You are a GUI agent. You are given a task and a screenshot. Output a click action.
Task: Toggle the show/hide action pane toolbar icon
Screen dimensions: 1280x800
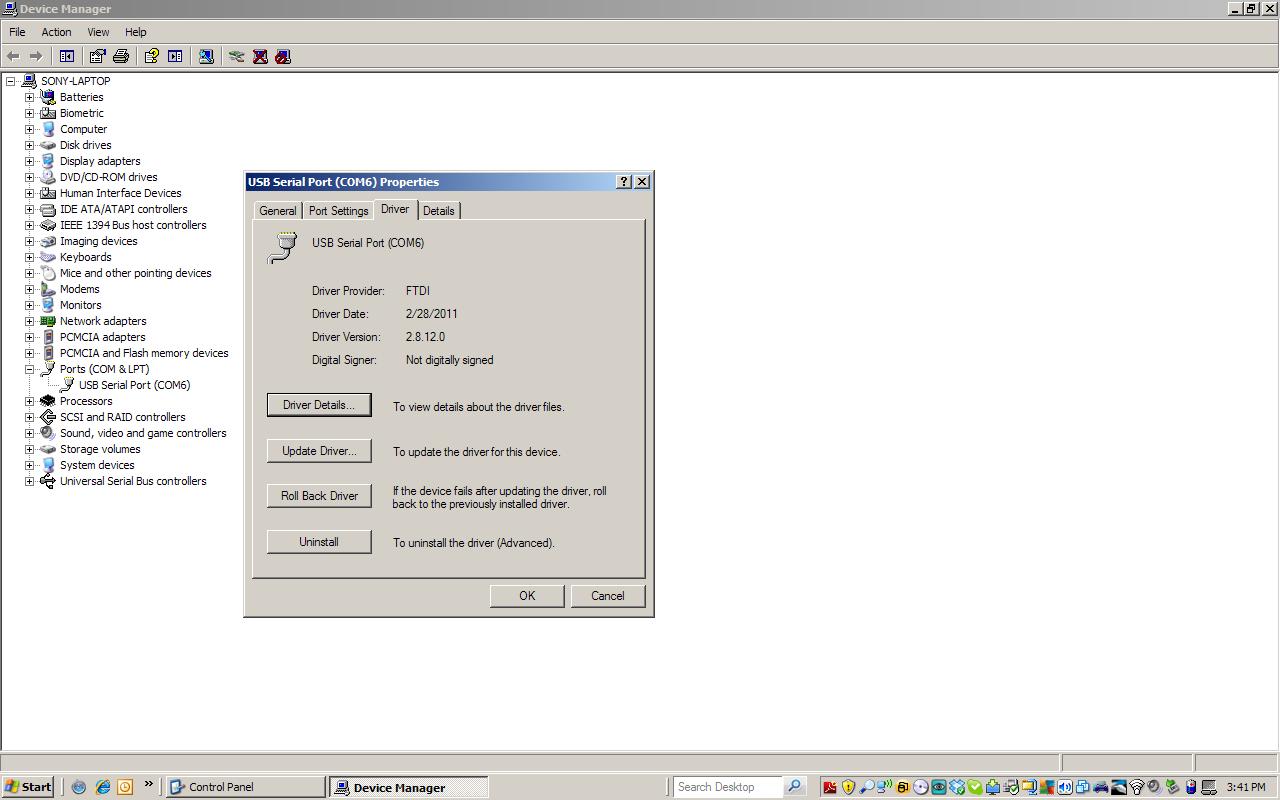click(x=175, y=57)
